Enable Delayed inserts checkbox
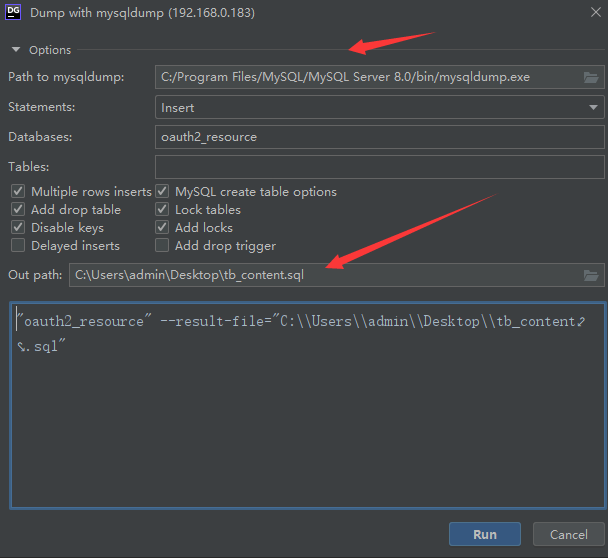This screenshot has width=608, height=558. click(x=18, y=245)
